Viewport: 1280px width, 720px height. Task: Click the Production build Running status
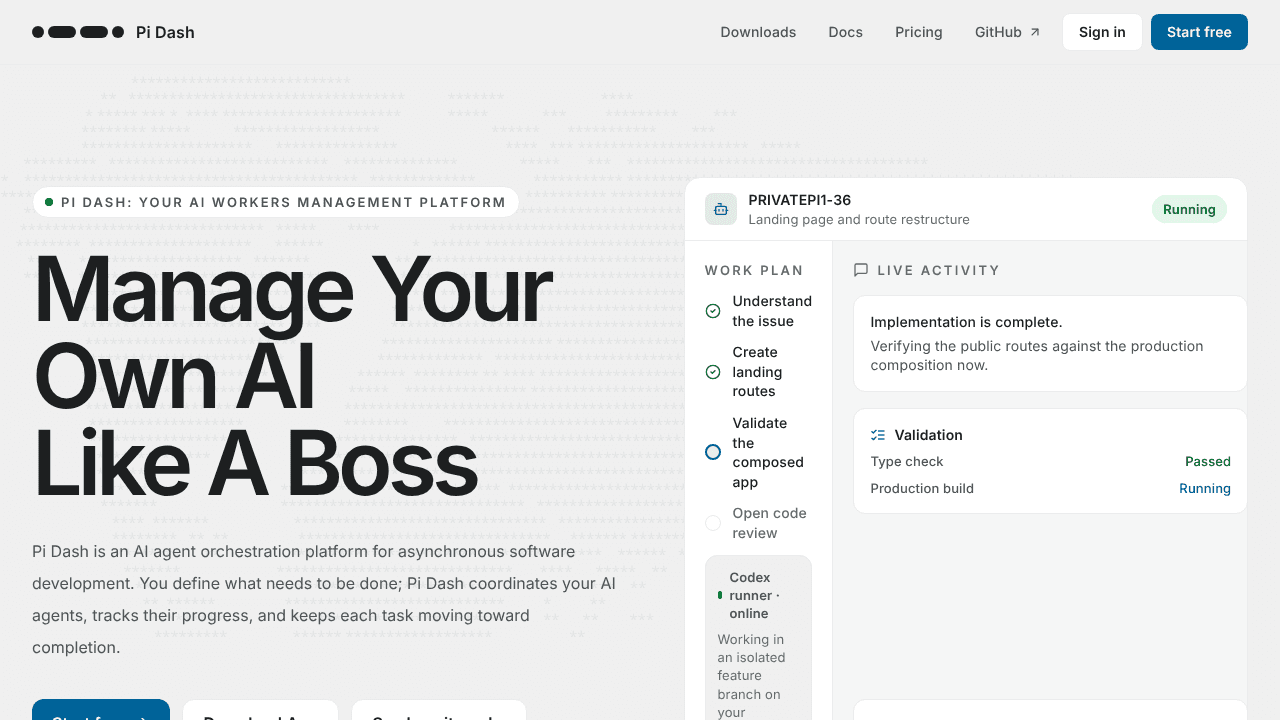pyautogui.click(x=1204, y=488)
